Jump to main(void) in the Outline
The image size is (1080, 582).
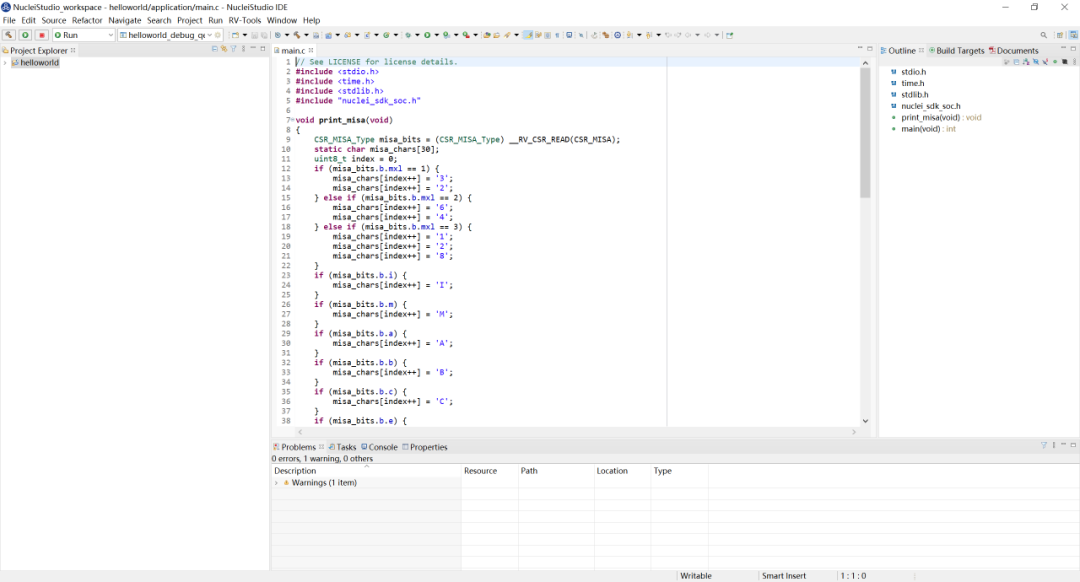point(928,129)
